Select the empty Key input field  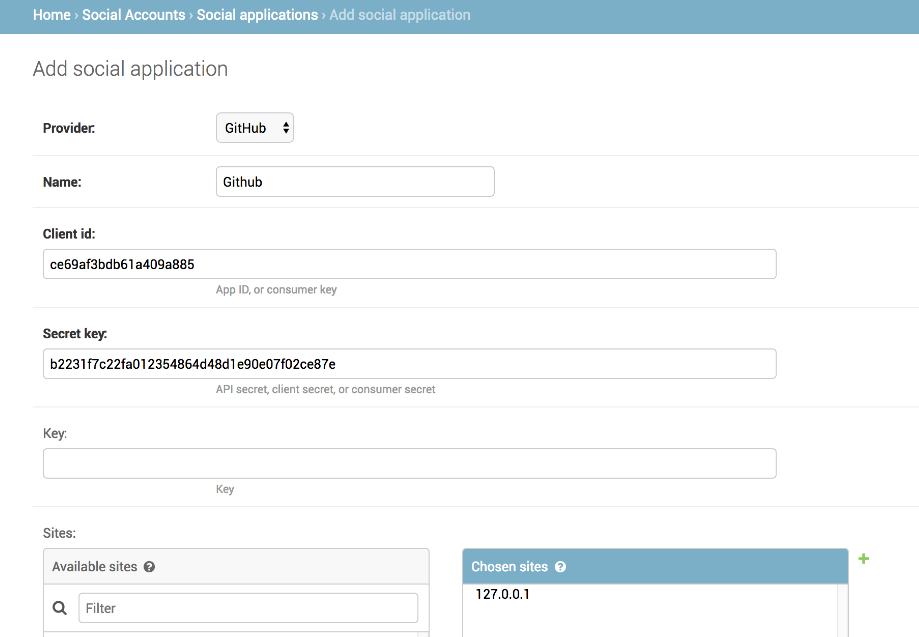point(410,464)
